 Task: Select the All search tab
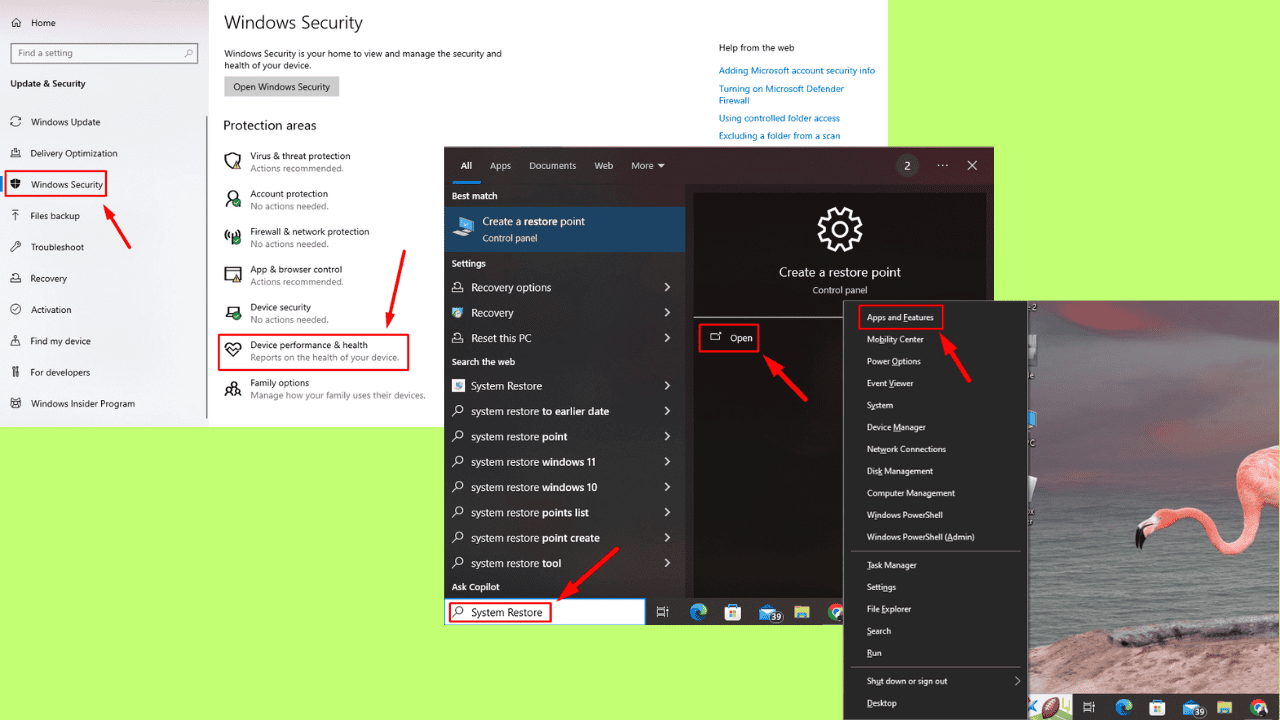[x=466, y=166]
